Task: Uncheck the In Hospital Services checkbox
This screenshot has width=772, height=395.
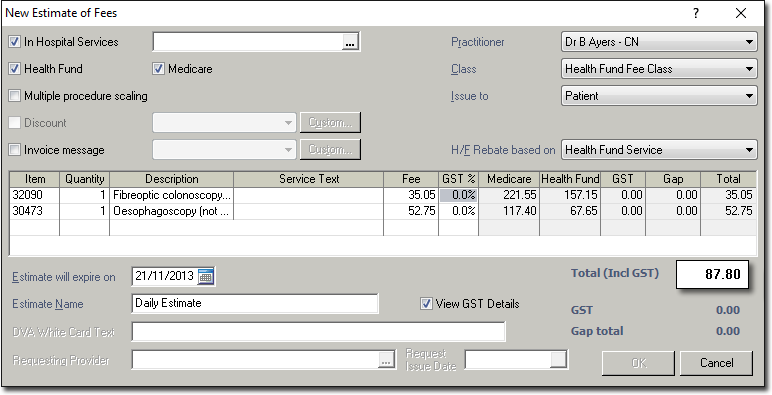Action: click(15, 42)
